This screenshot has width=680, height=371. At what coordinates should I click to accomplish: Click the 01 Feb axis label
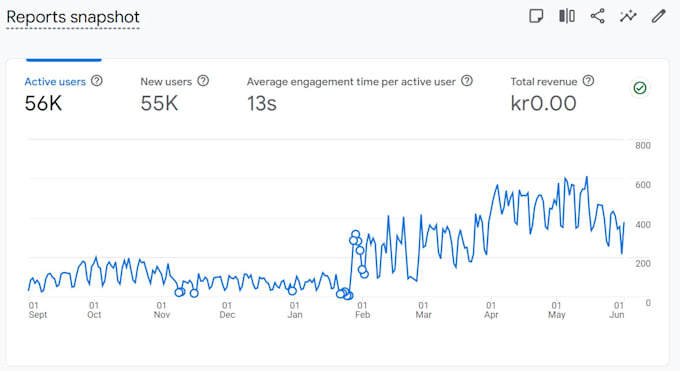tap(362, 310)
